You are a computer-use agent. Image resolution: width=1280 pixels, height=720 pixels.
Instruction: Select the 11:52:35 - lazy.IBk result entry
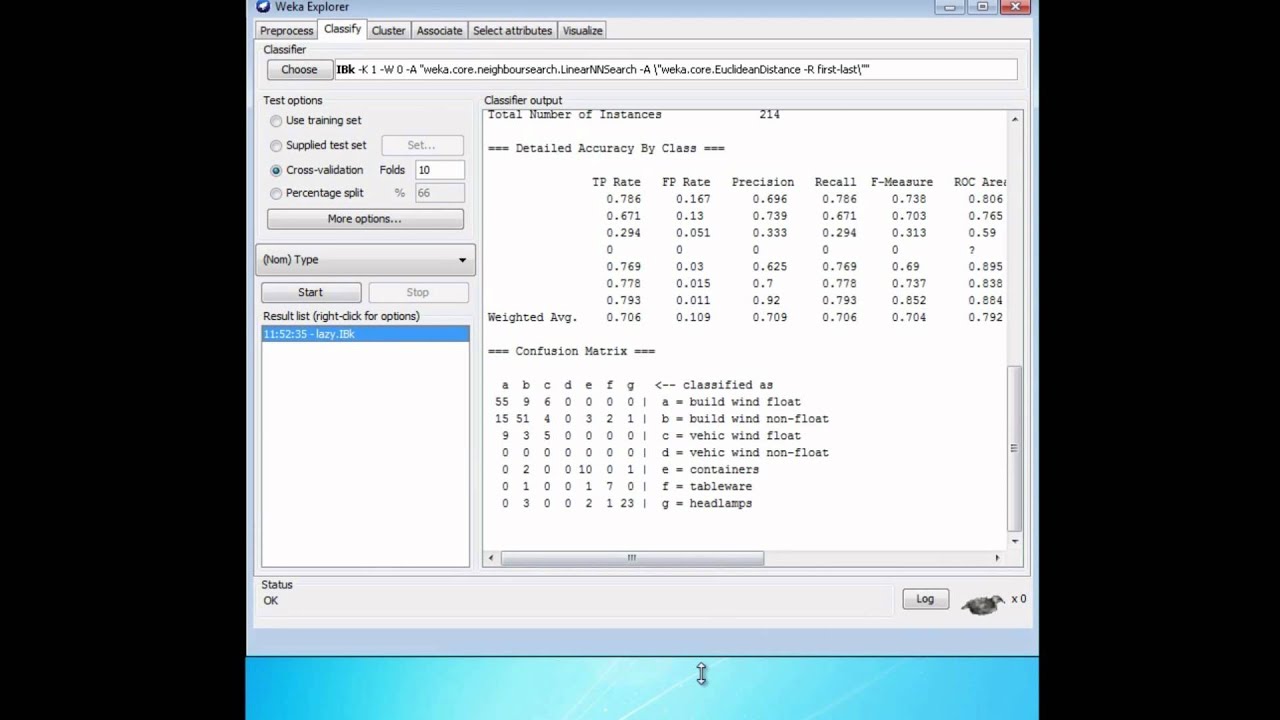click(x=365, y=334)
